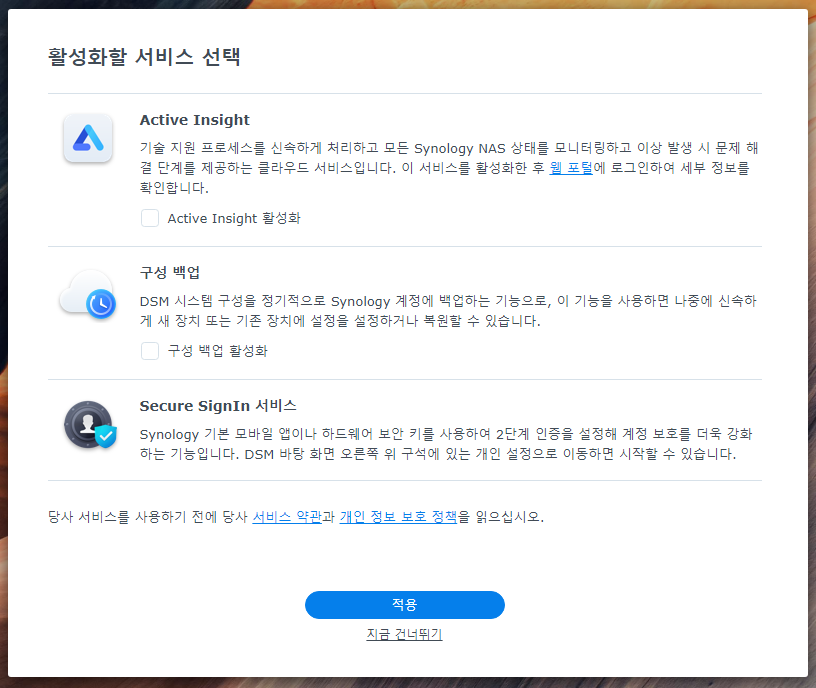This screenshot has height=688, width=816.
Task: Click the 구성 백업 section title
Action: [170, 272]
